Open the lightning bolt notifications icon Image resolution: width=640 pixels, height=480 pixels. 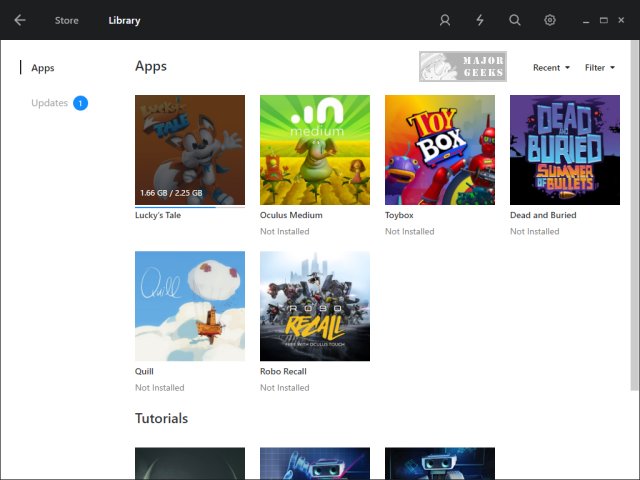coord(480,20)
